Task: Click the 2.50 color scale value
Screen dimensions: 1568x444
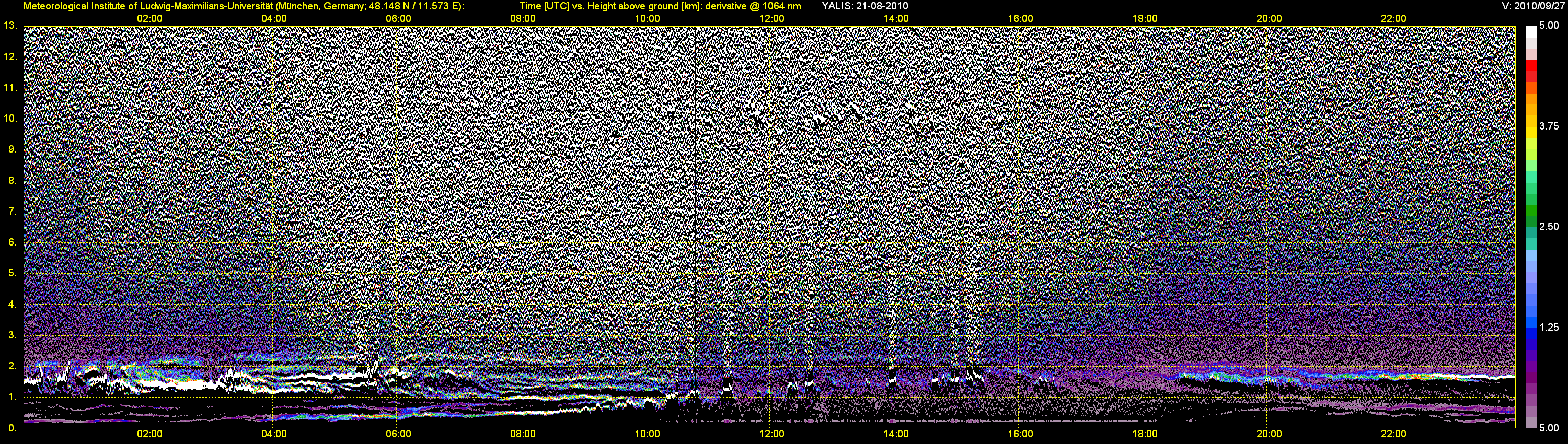Action: [x=1549, y=226]
